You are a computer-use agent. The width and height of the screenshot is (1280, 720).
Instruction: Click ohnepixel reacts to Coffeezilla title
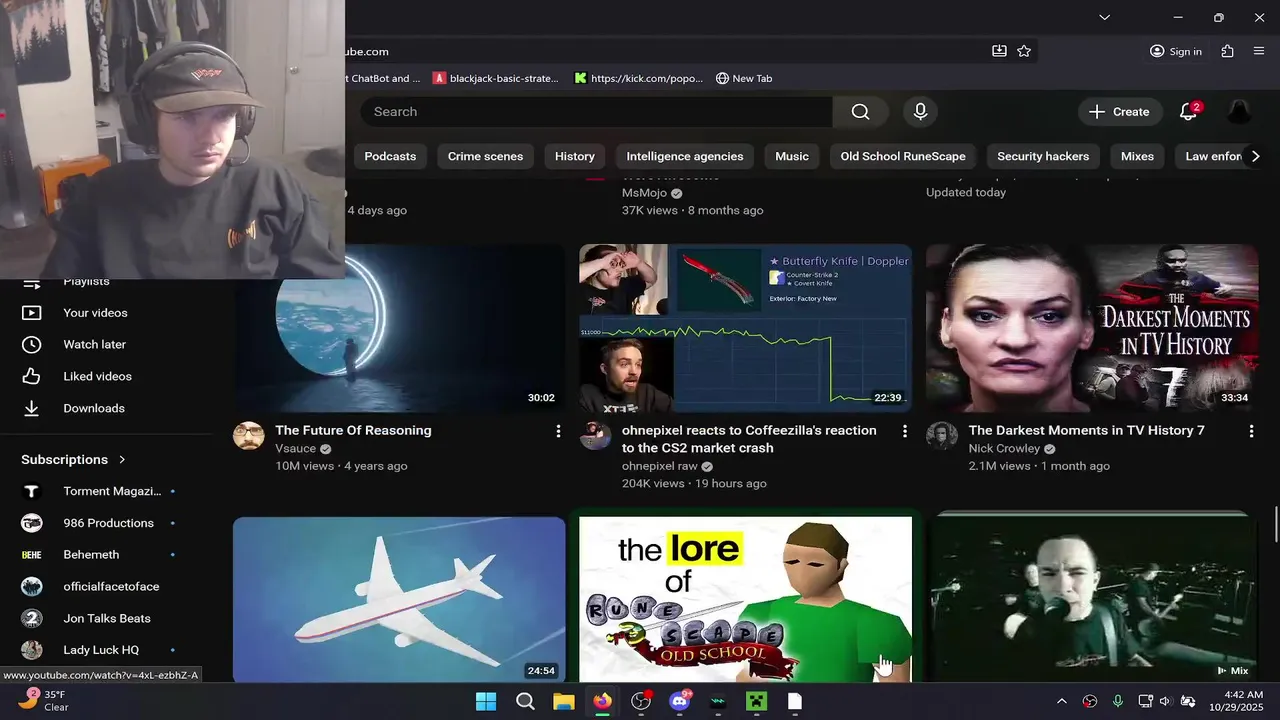tap(749, 439)
